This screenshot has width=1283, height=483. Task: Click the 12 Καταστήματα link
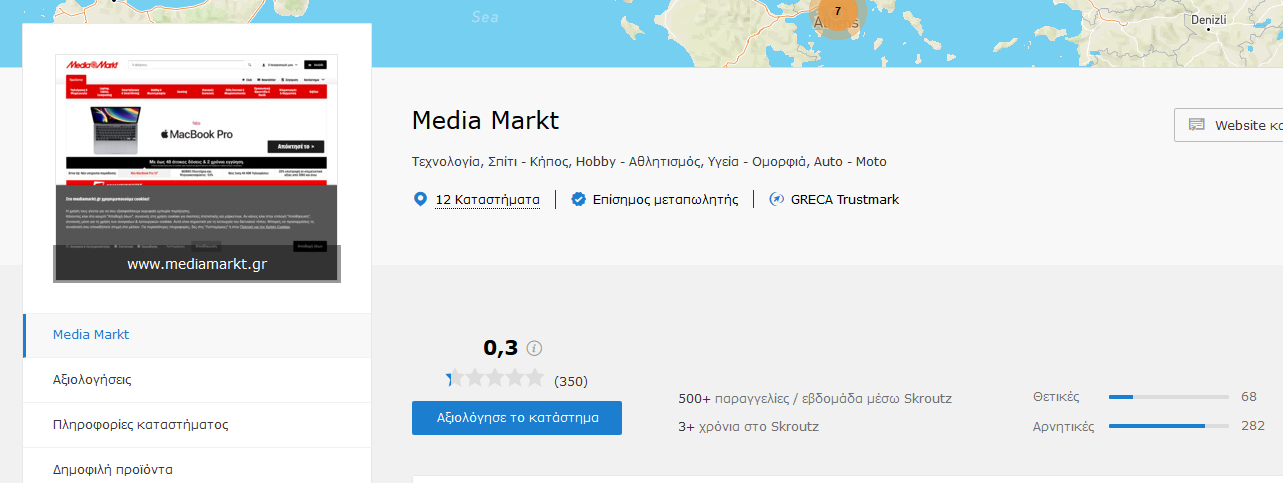point(487,199)
